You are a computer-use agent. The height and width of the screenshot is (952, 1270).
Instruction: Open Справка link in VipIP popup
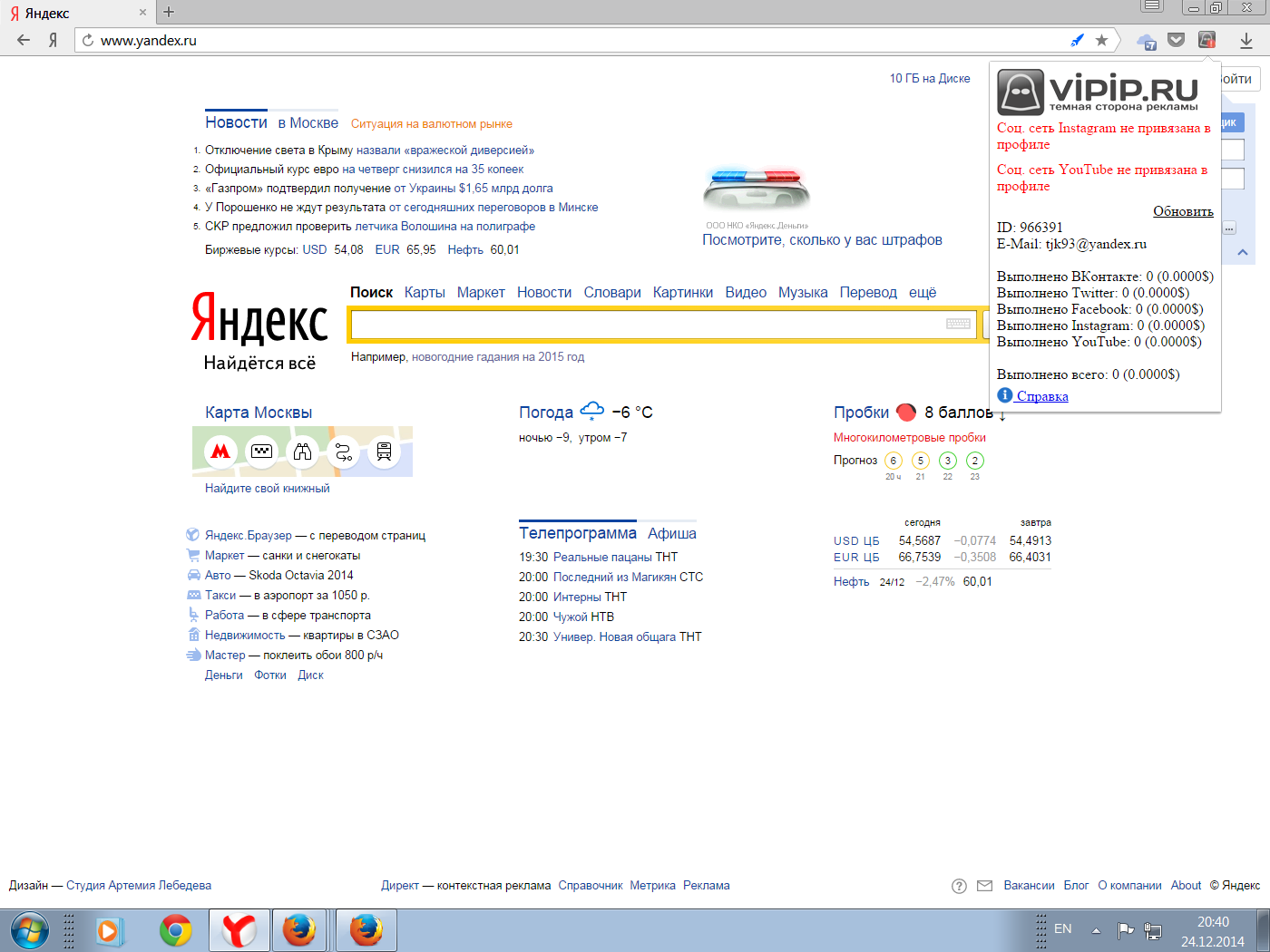click(1042, 396)
